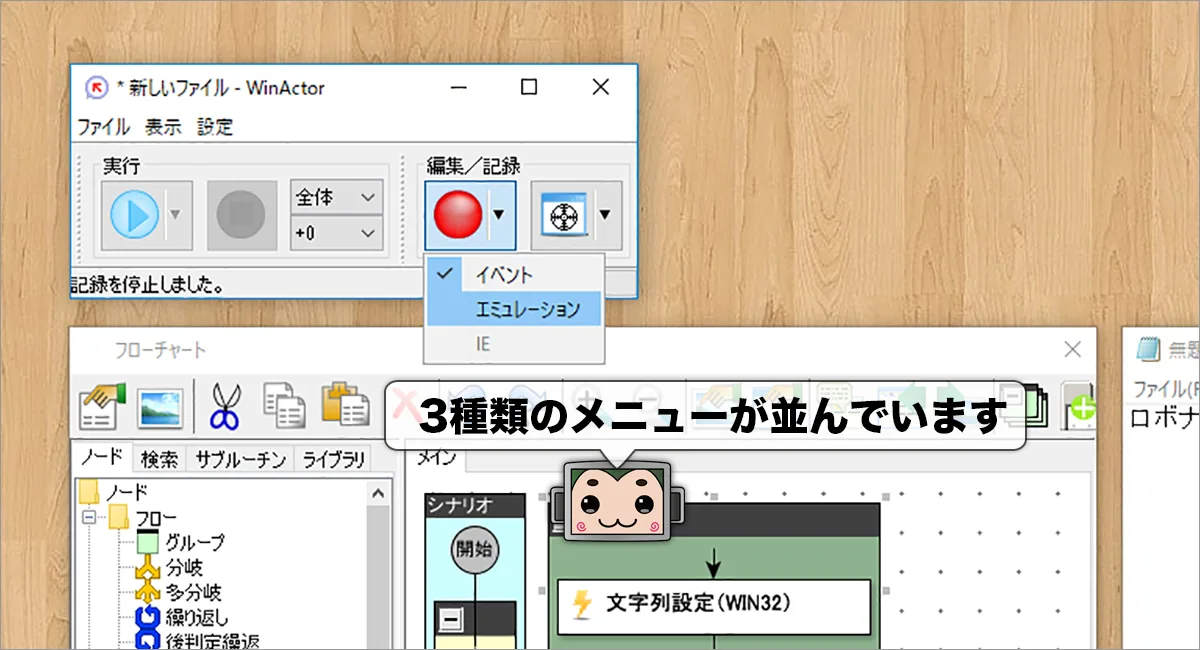
Task: Click the target window selection crosshair icon
Action: 564,215
